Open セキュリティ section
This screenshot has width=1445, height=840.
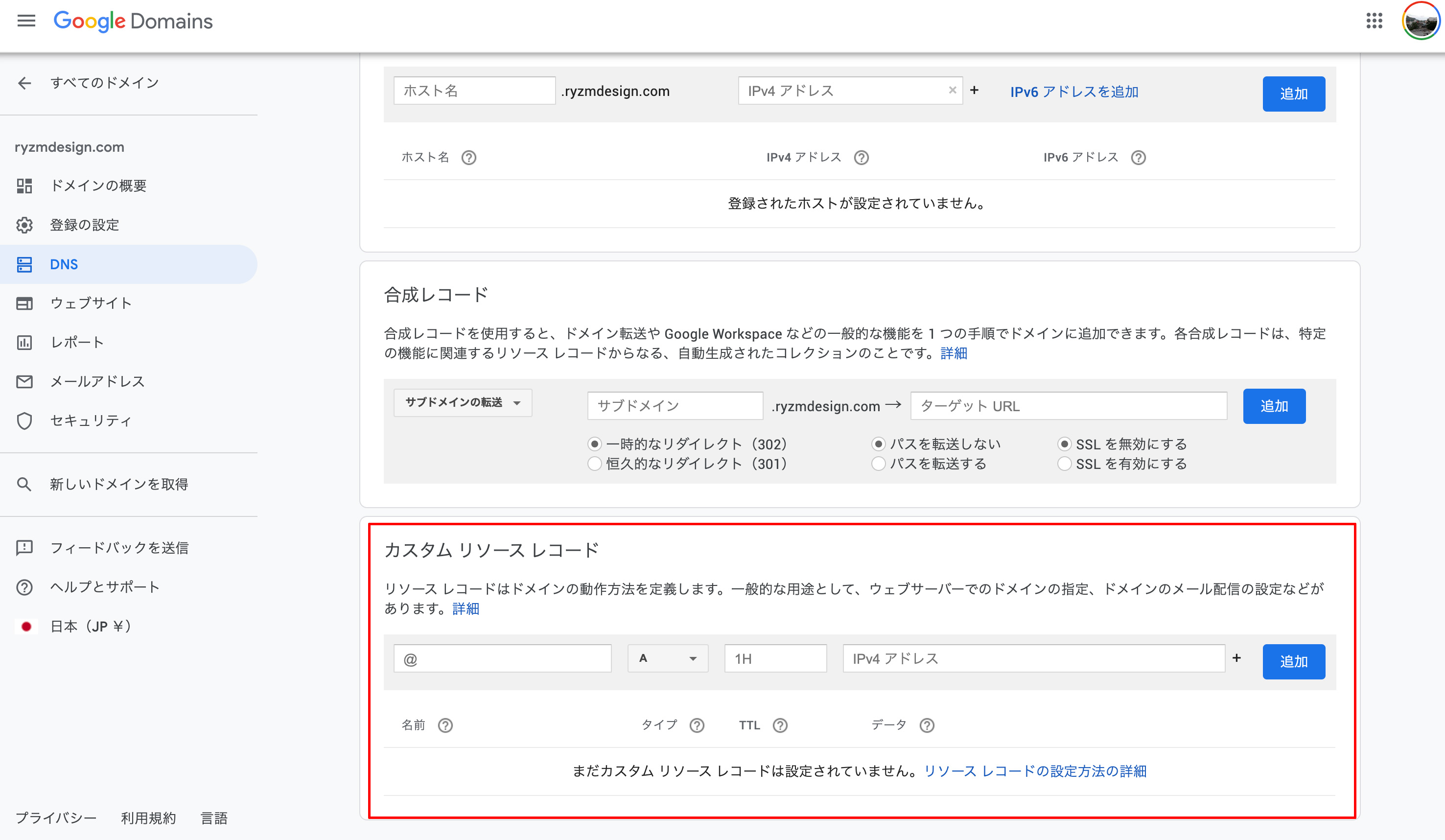point(91,421)
